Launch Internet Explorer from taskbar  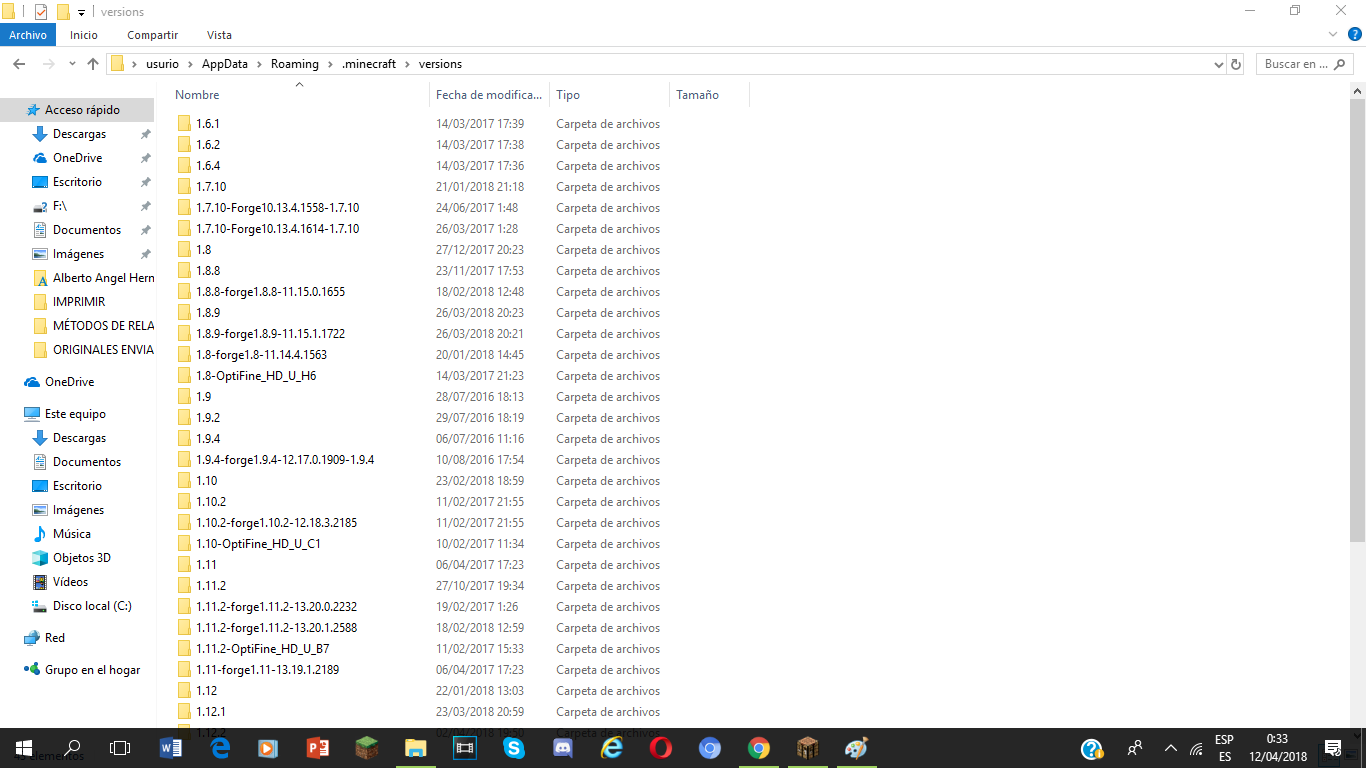612,748
